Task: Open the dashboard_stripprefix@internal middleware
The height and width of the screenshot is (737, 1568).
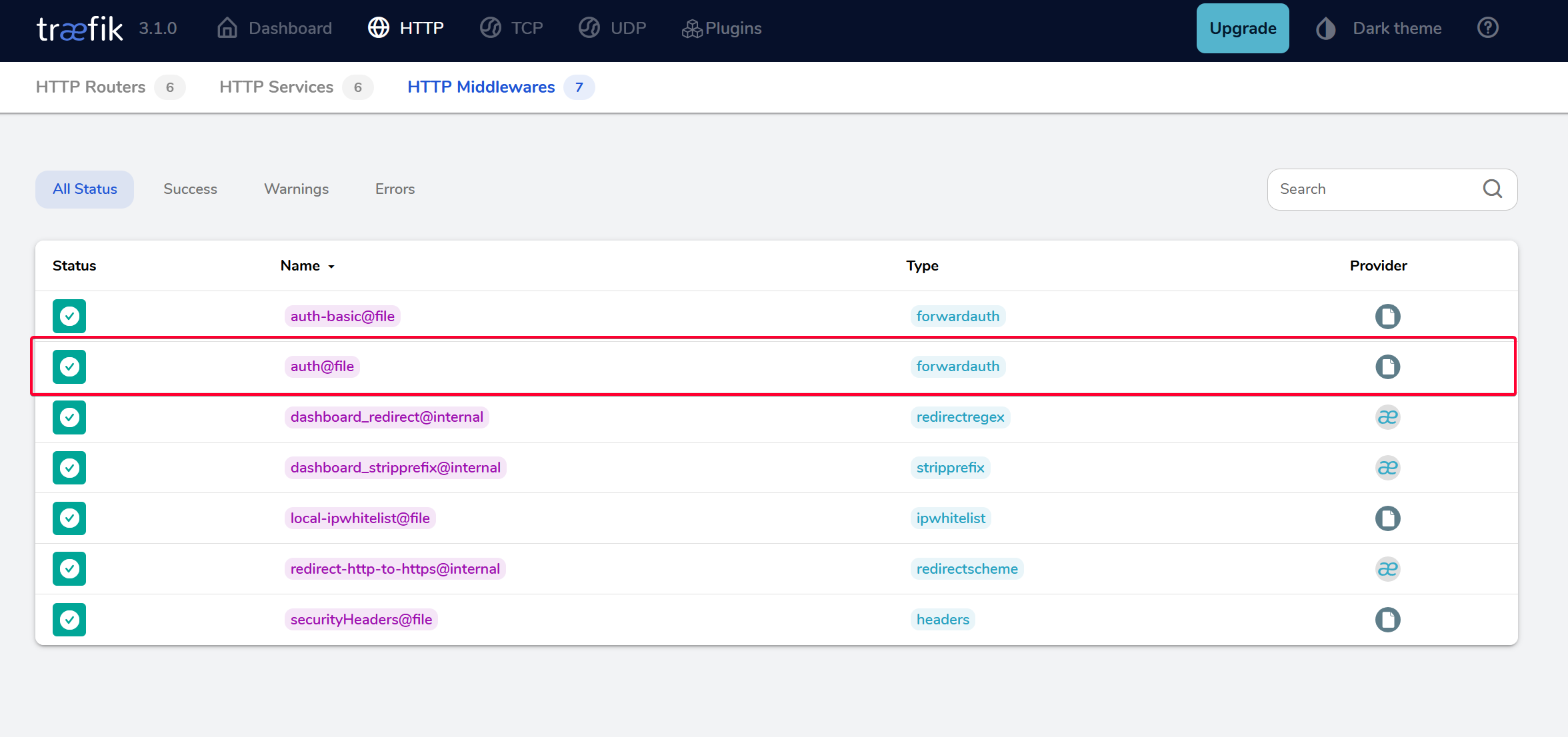Action: click(395, 468)
